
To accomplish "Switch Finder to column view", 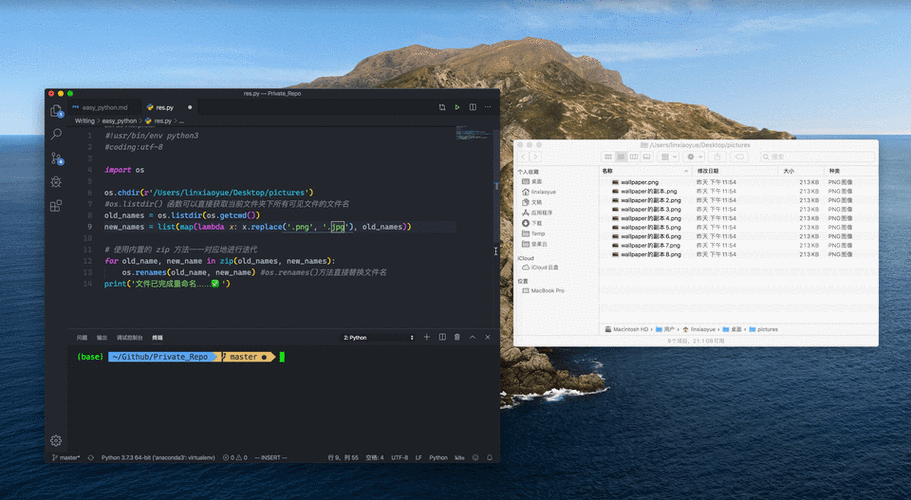I will click(x=634, y=157).
